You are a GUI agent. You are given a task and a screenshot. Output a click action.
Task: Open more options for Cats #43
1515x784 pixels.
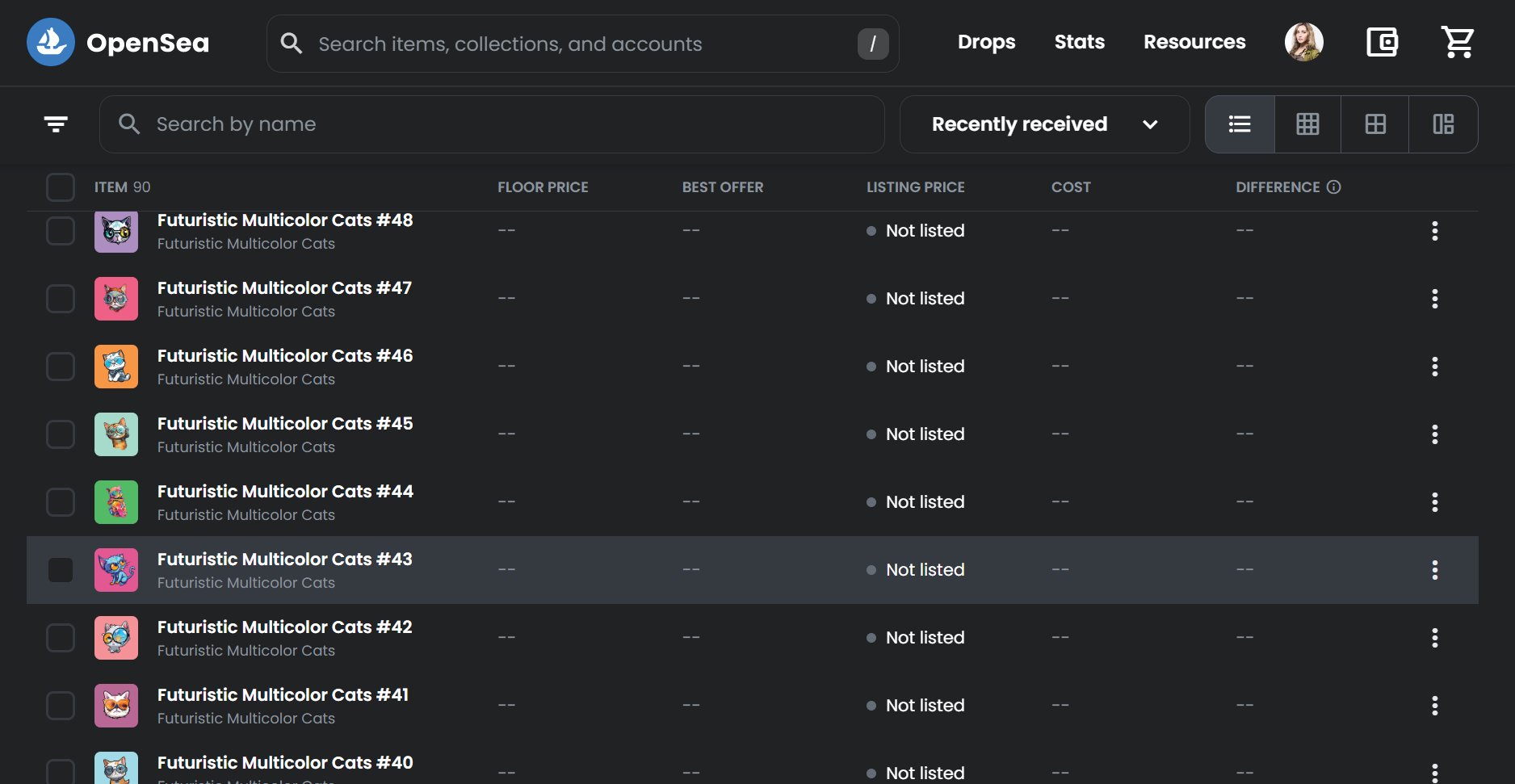(x=1435, y=570)
